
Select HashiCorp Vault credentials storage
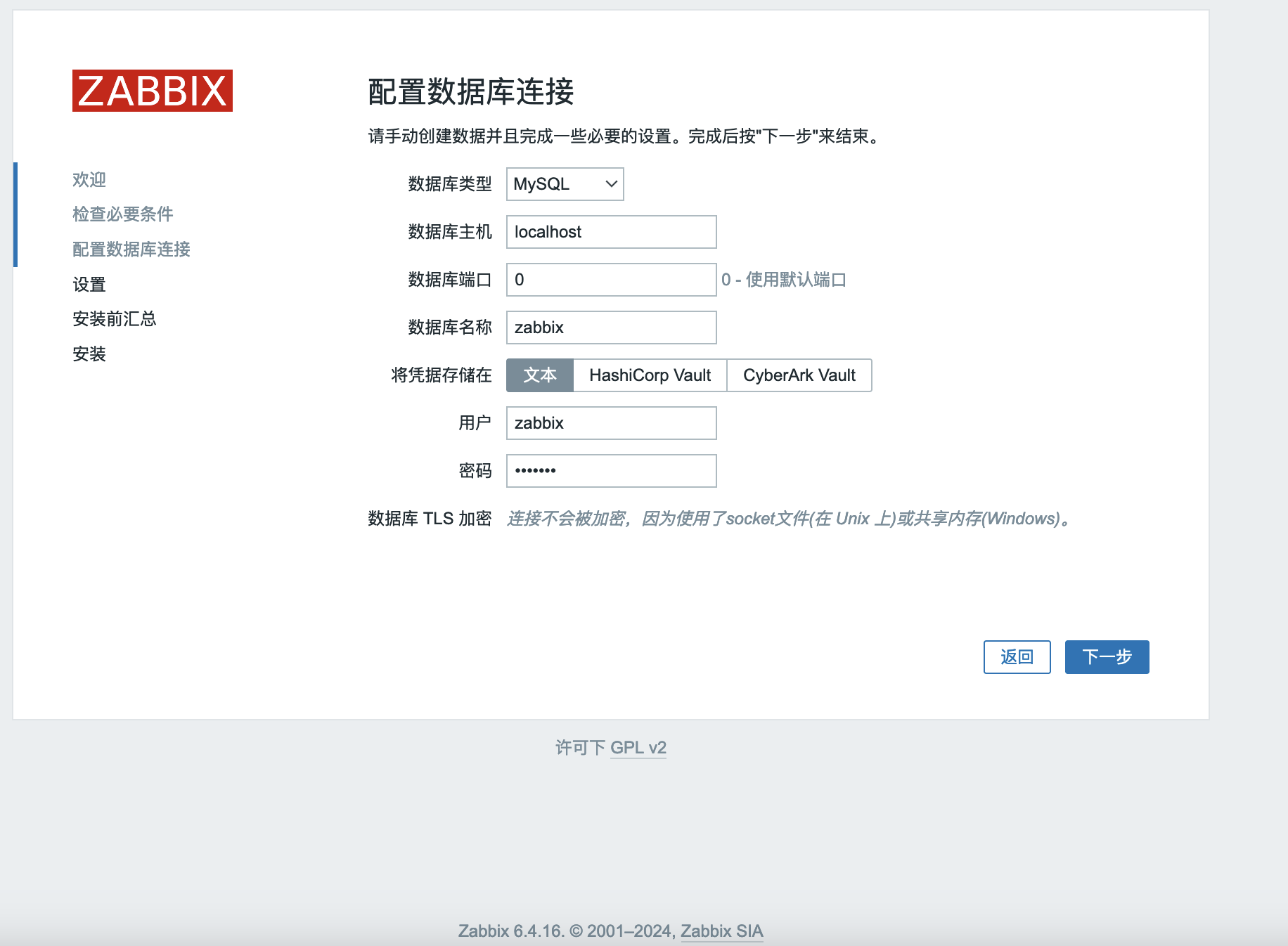[x=650, y=375]
